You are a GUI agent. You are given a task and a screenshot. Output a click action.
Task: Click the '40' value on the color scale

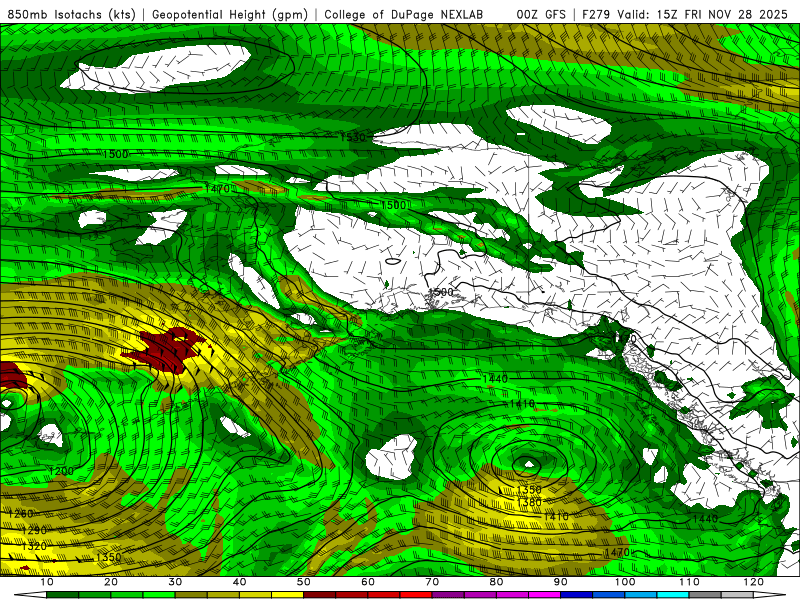tap(239, 582)
